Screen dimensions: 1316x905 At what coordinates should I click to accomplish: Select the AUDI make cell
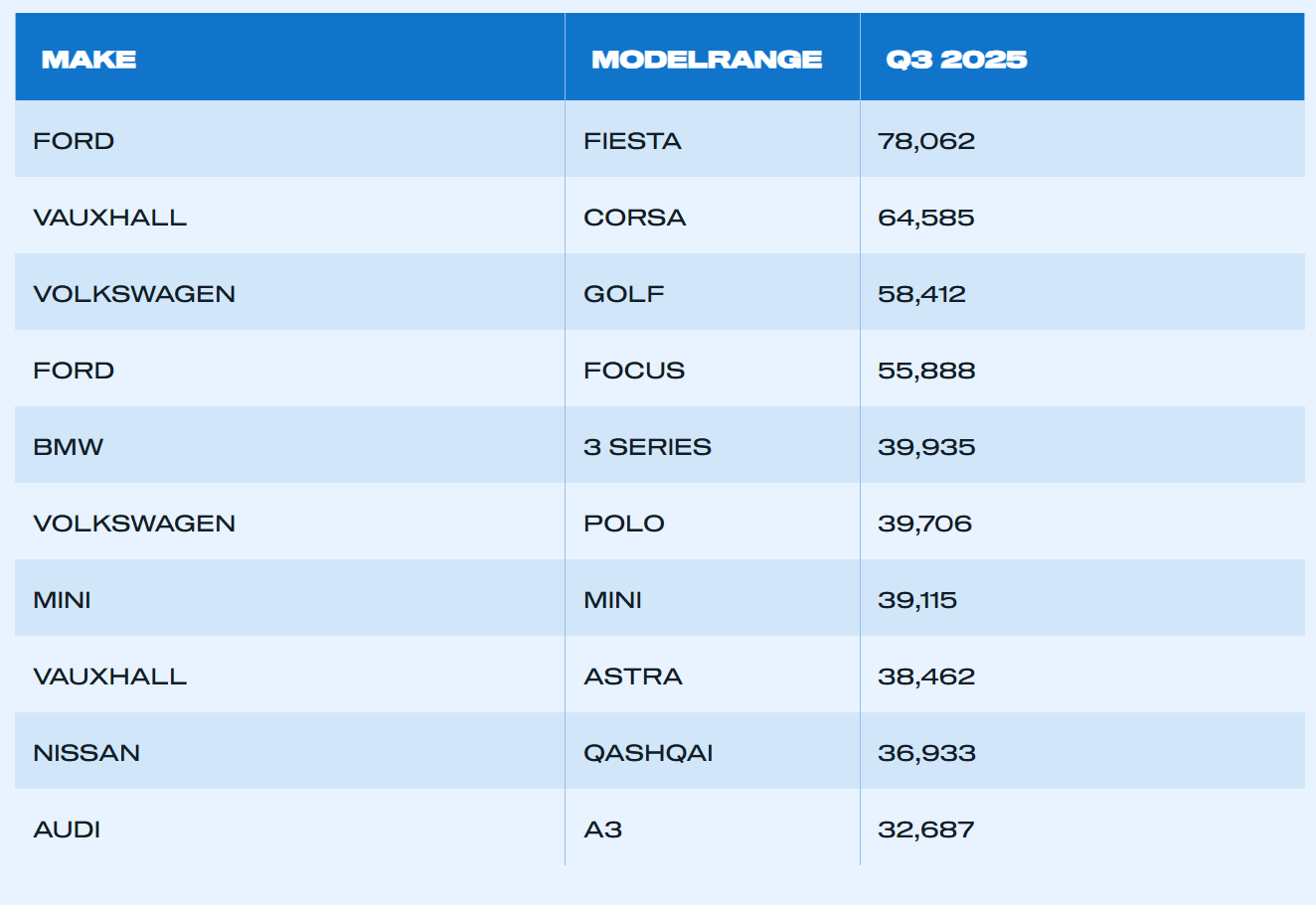tap(67, 830)
